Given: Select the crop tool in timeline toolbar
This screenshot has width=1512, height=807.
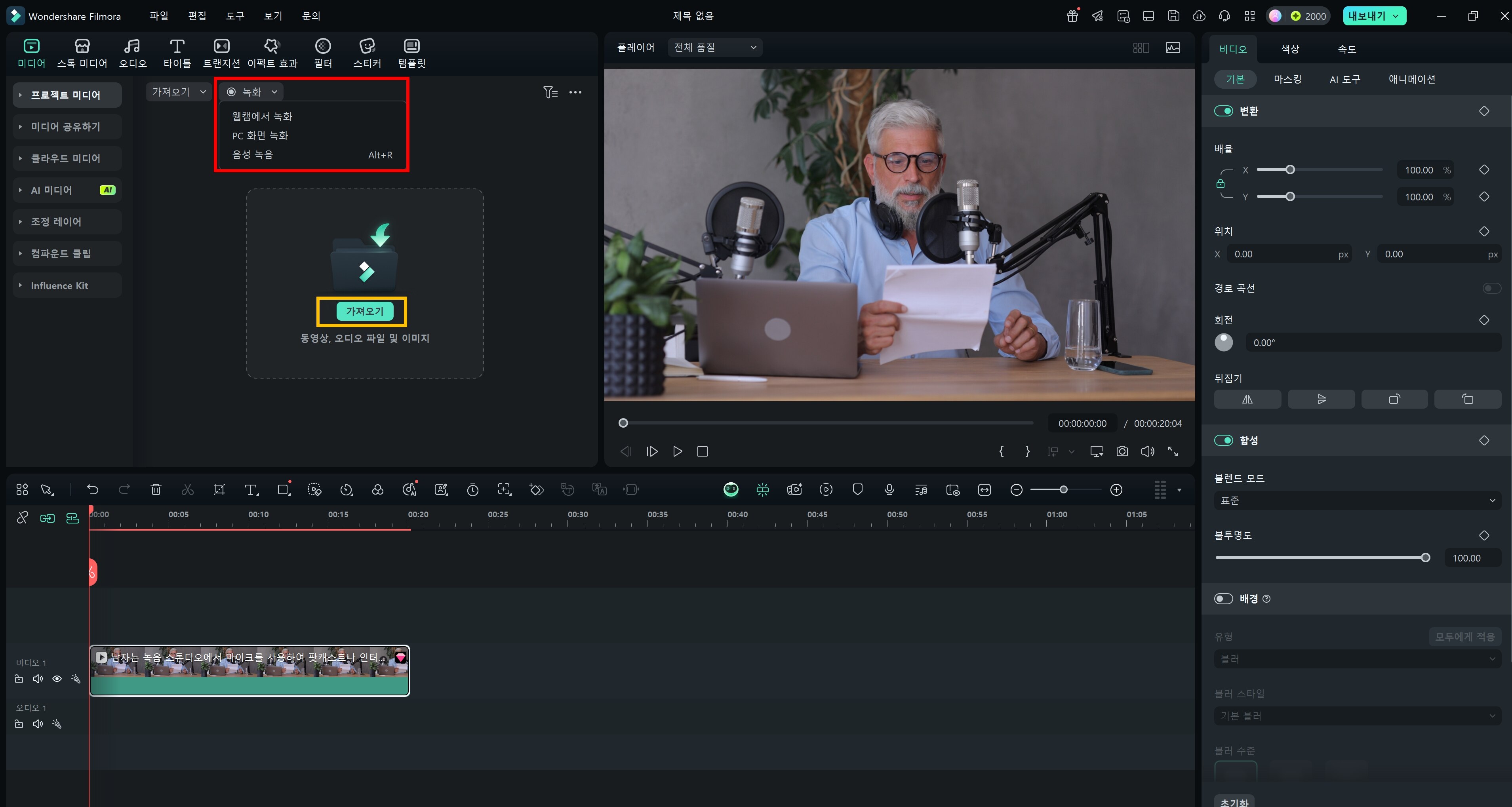Looking at the screenshot, I should (219, 489).
